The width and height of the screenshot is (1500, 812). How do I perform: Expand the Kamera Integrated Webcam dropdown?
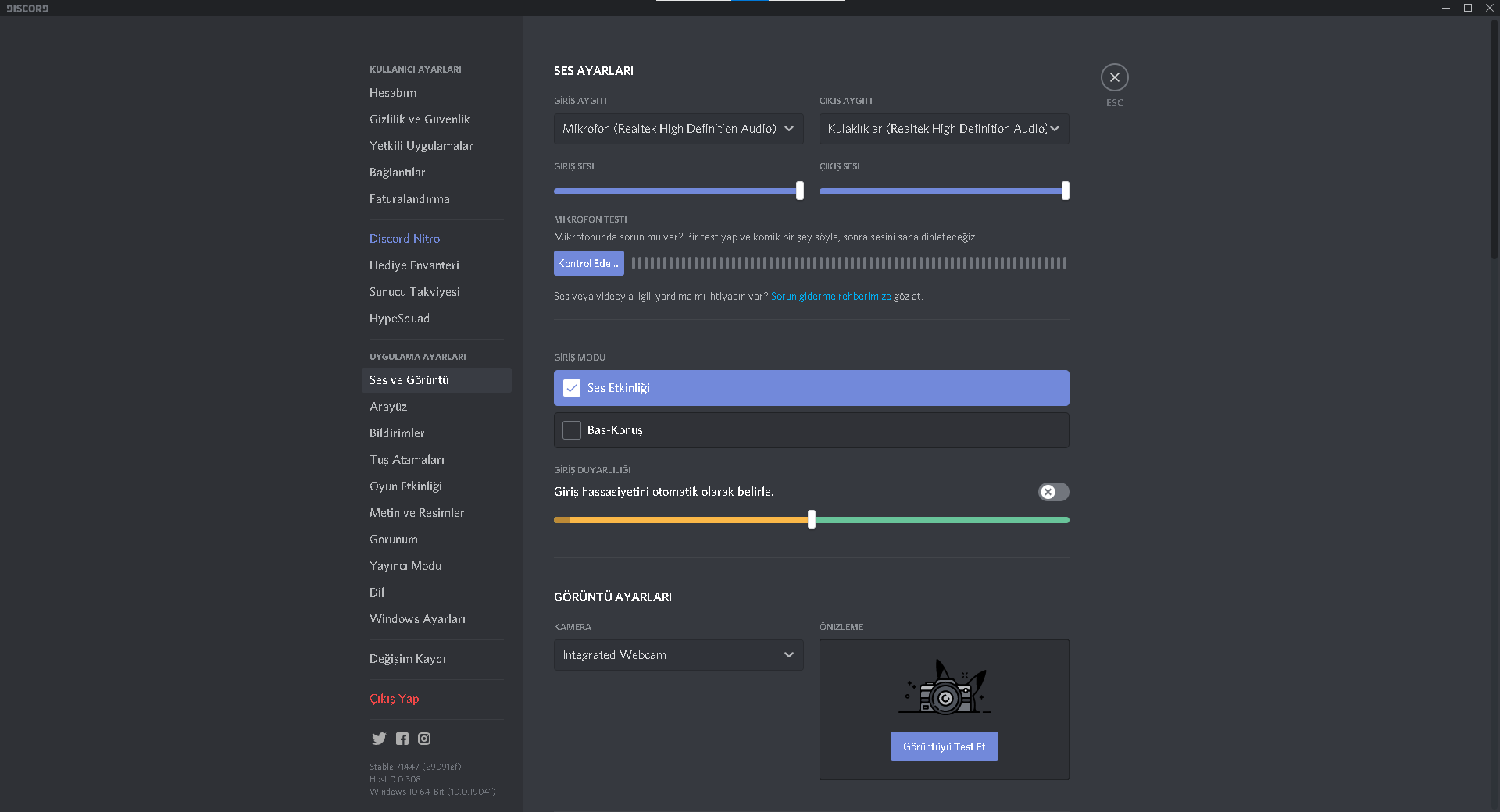click(679, 655)
